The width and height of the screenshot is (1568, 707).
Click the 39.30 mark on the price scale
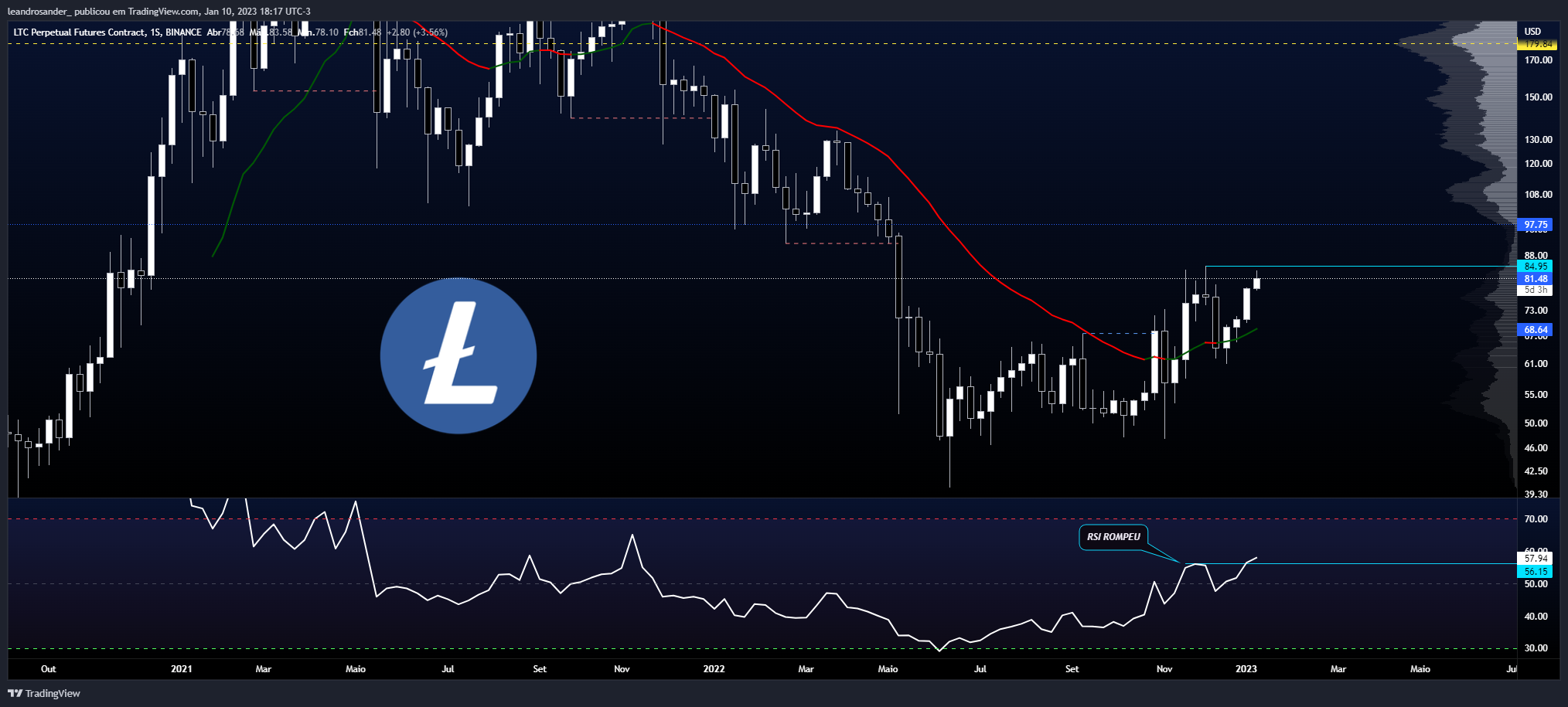tap(1536, 495)
